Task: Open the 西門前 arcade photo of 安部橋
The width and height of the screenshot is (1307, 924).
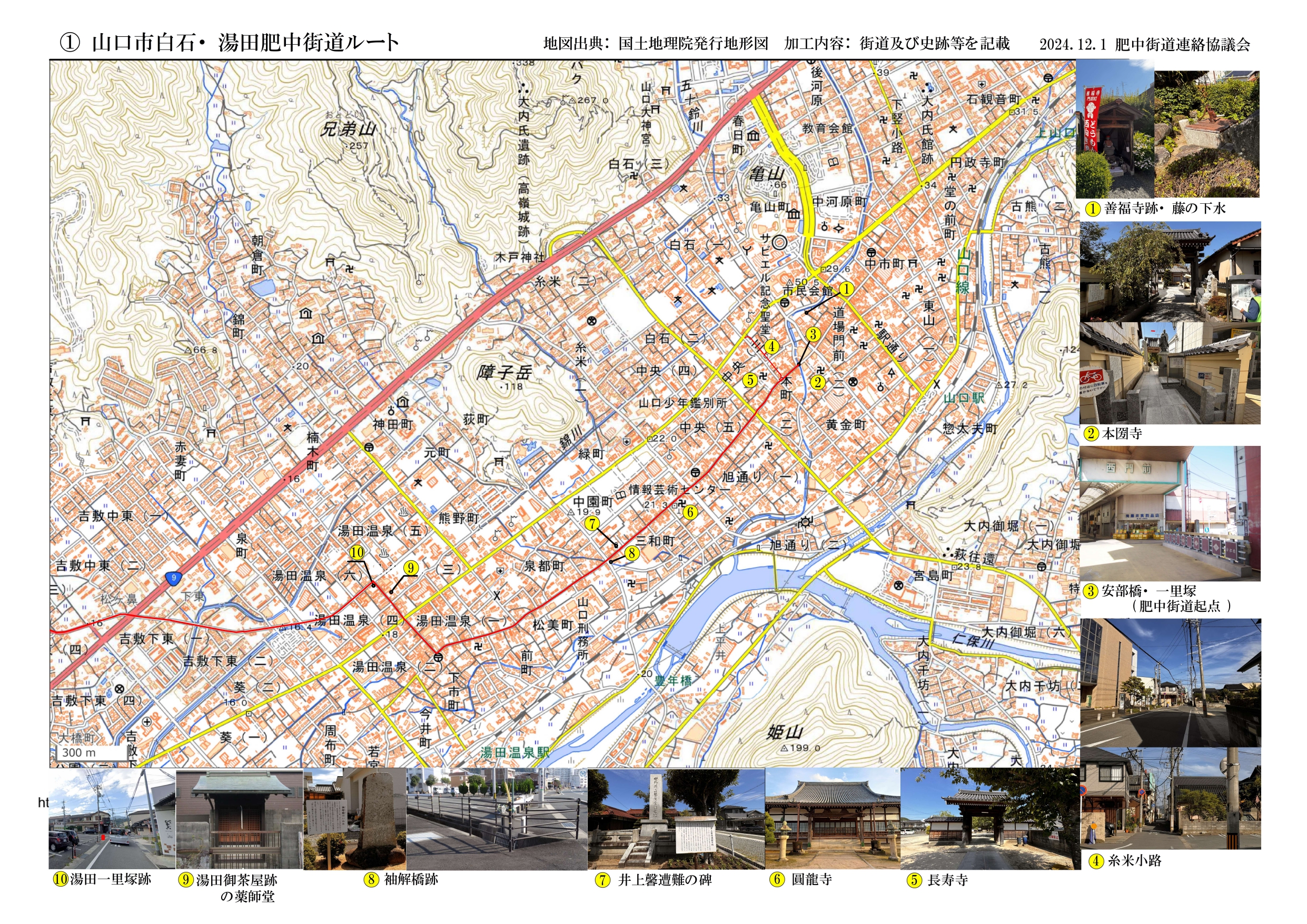Action: coord(1170,513)
